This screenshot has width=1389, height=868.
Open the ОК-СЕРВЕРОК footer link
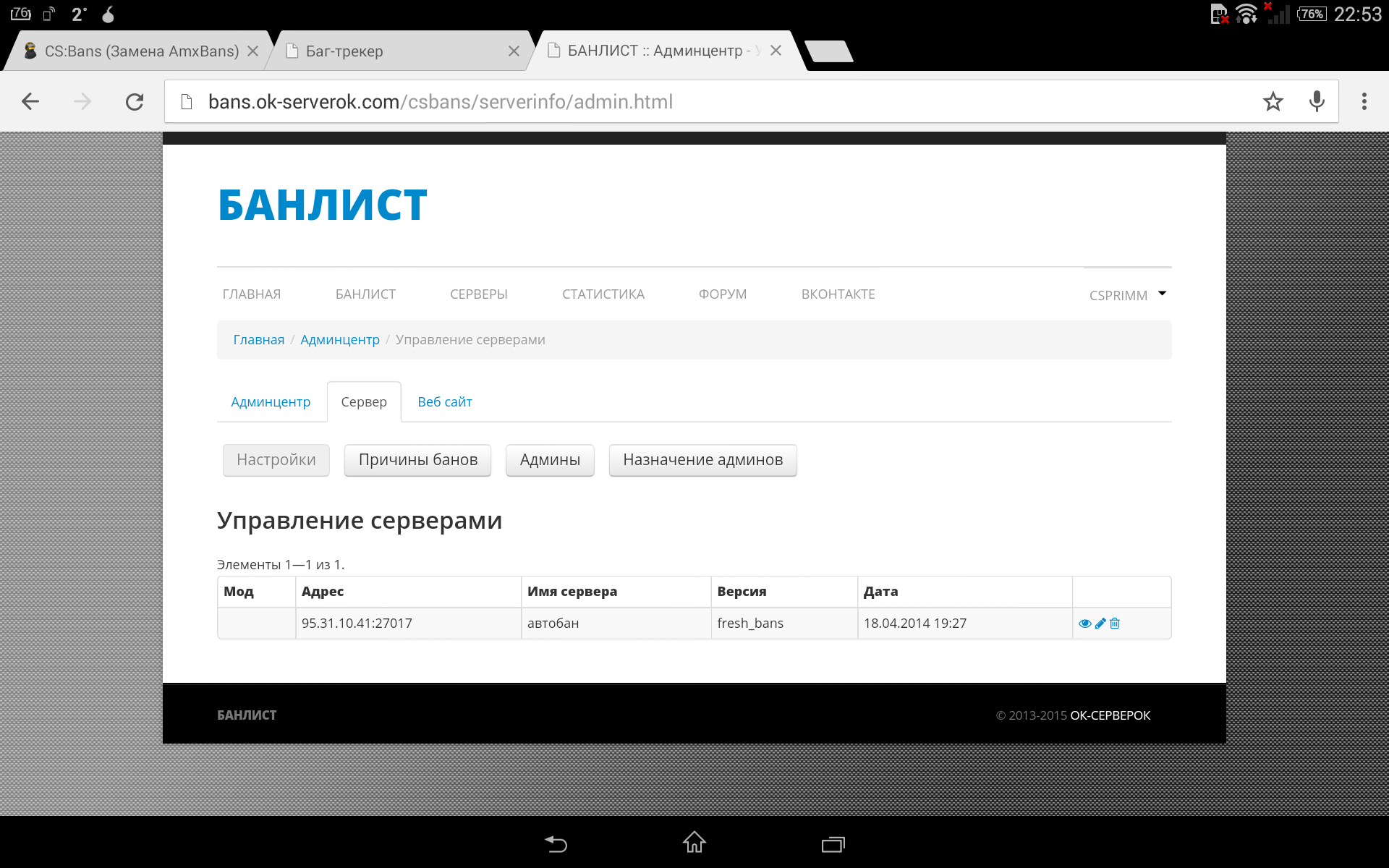[1110, 715]
